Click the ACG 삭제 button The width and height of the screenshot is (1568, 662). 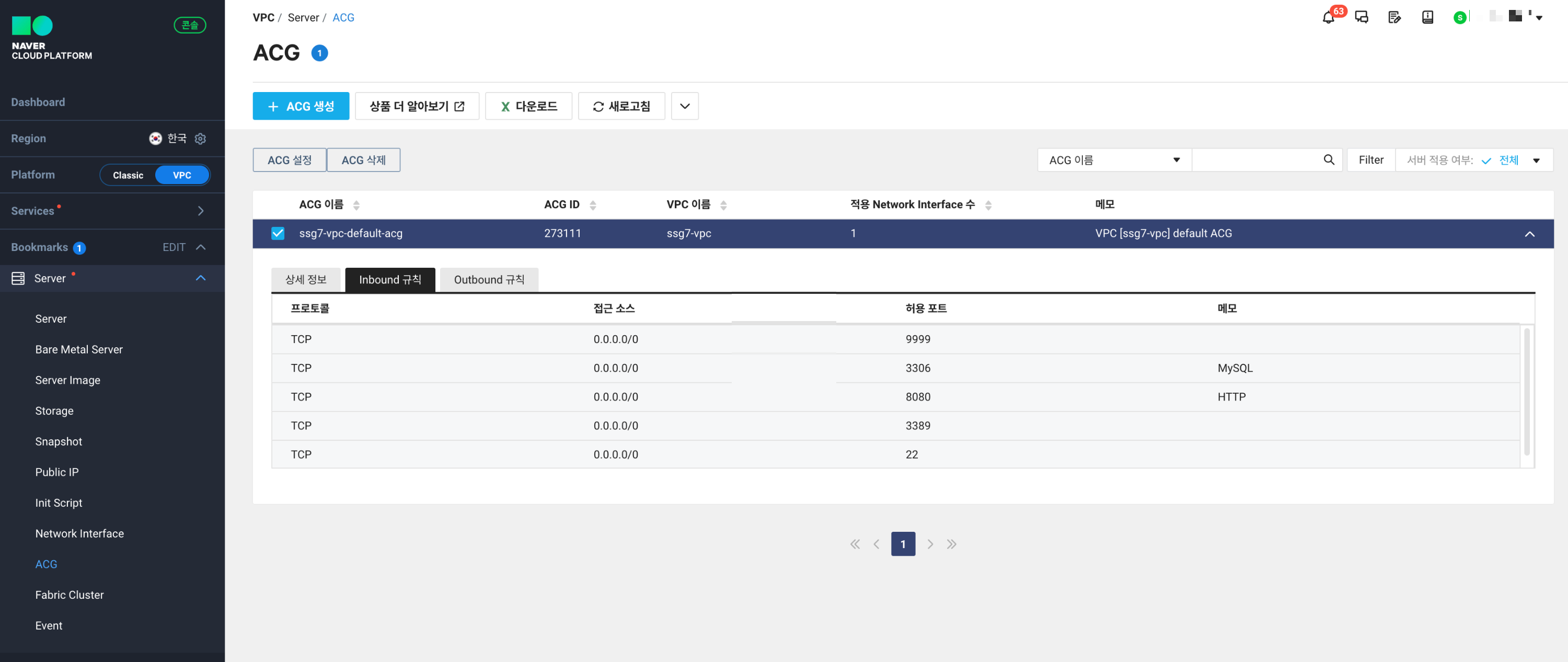coord(363,160)
